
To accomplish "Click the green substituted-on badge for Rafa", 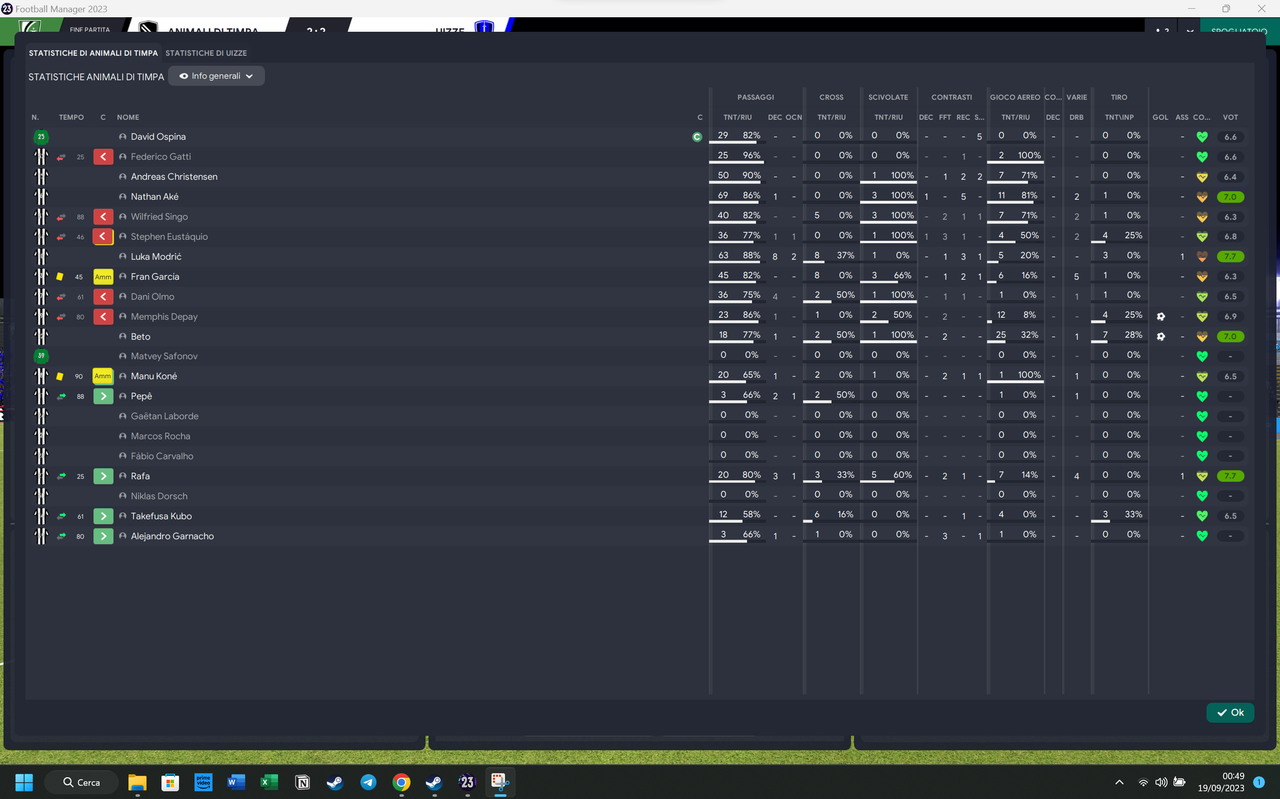I will click(103, 477).
